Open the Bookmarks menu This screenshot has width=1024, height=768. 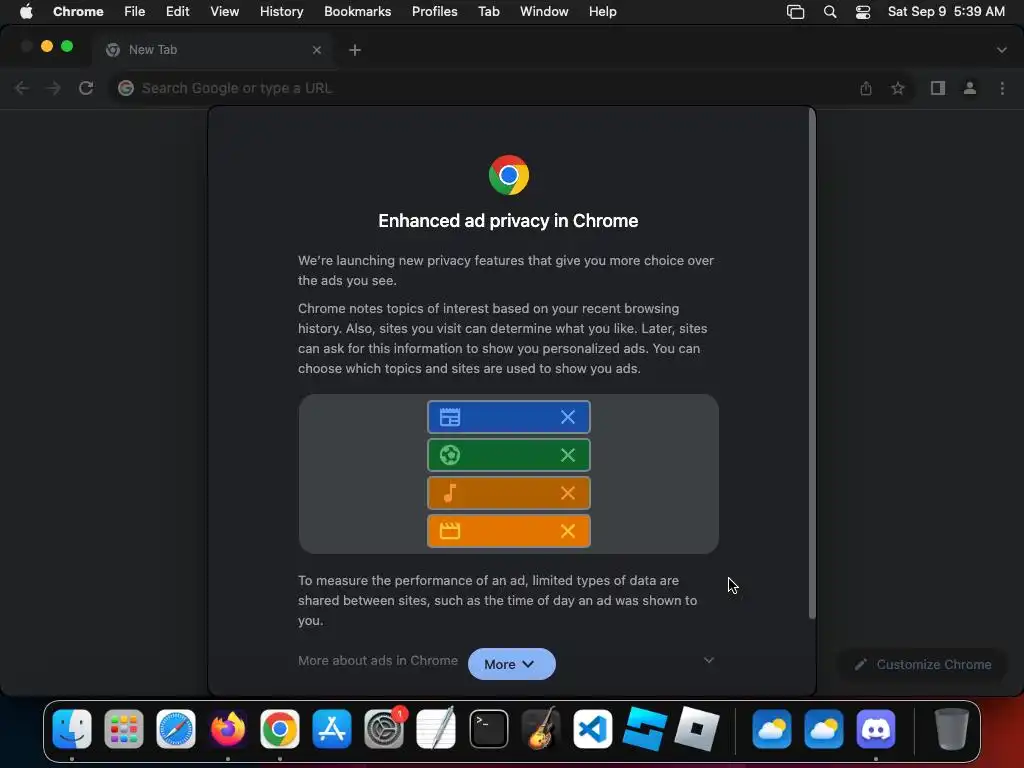click(358, 12)
